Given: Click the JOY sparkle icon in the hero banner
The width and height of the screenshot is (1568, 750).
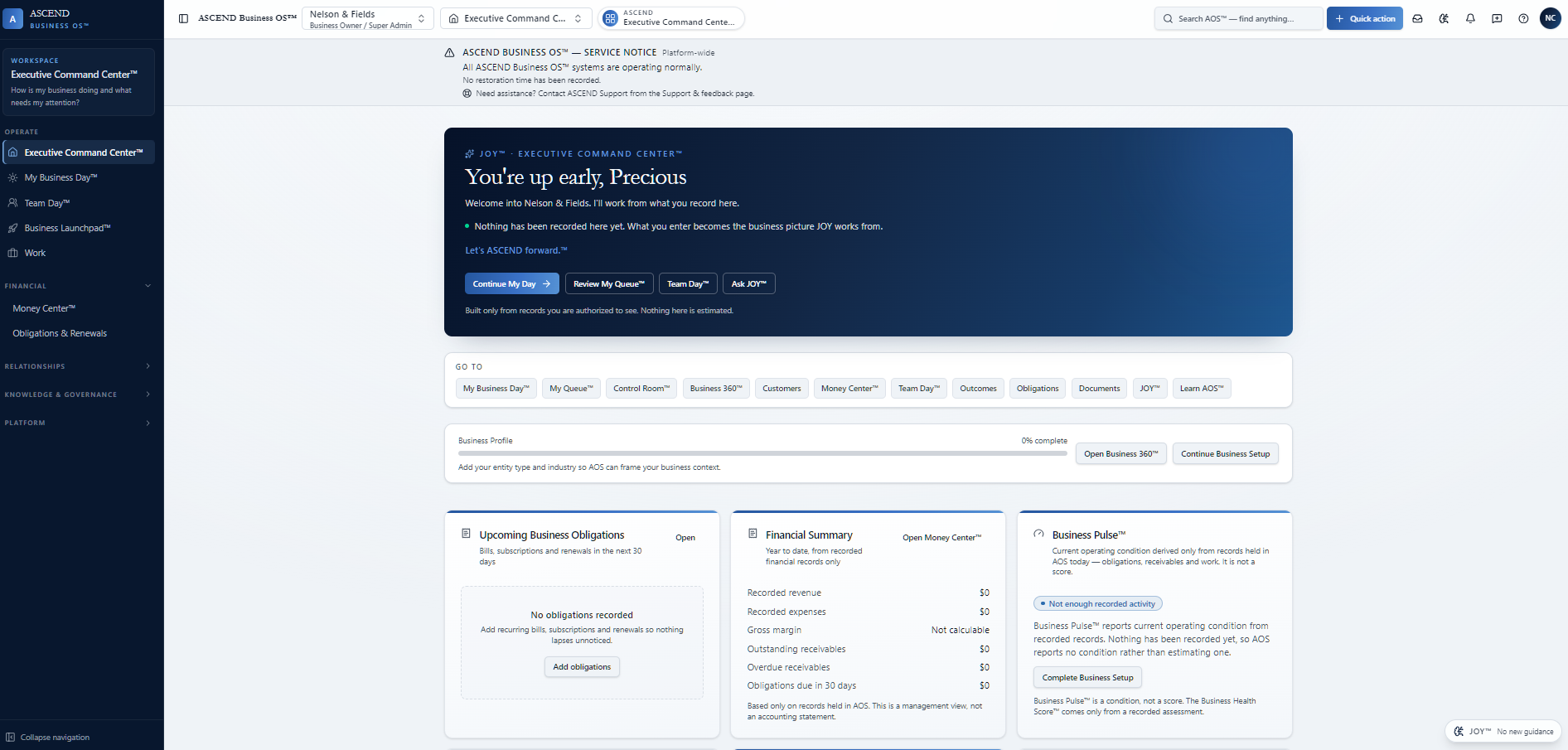Looking at the screenshot, I should tap(470, 154).
